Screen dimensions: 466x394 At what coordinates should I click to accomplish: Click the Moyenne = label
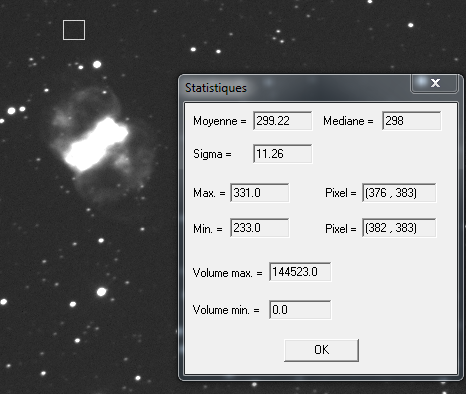tap(220, 121)
